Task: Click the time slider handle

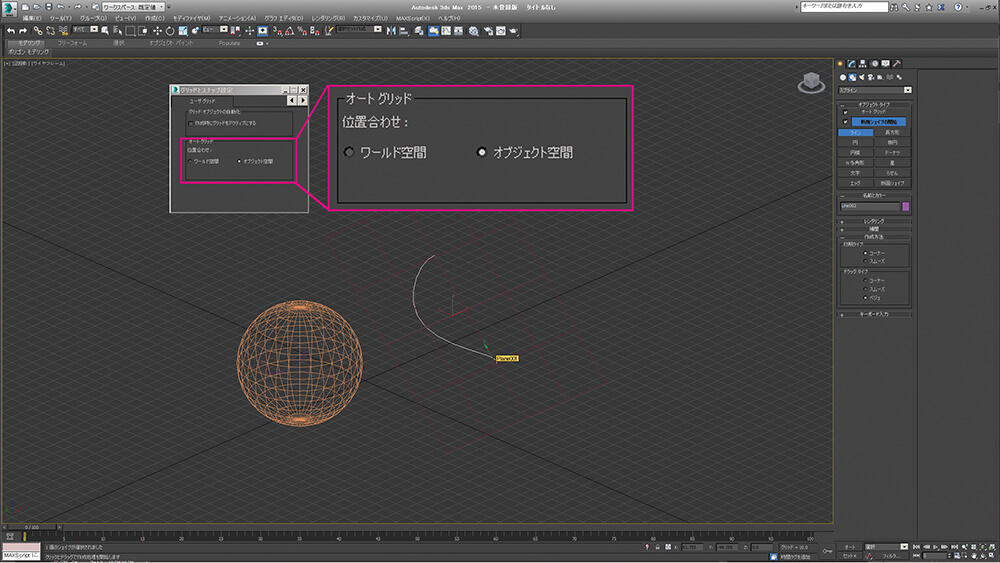Action: click(x=31, y=527)
